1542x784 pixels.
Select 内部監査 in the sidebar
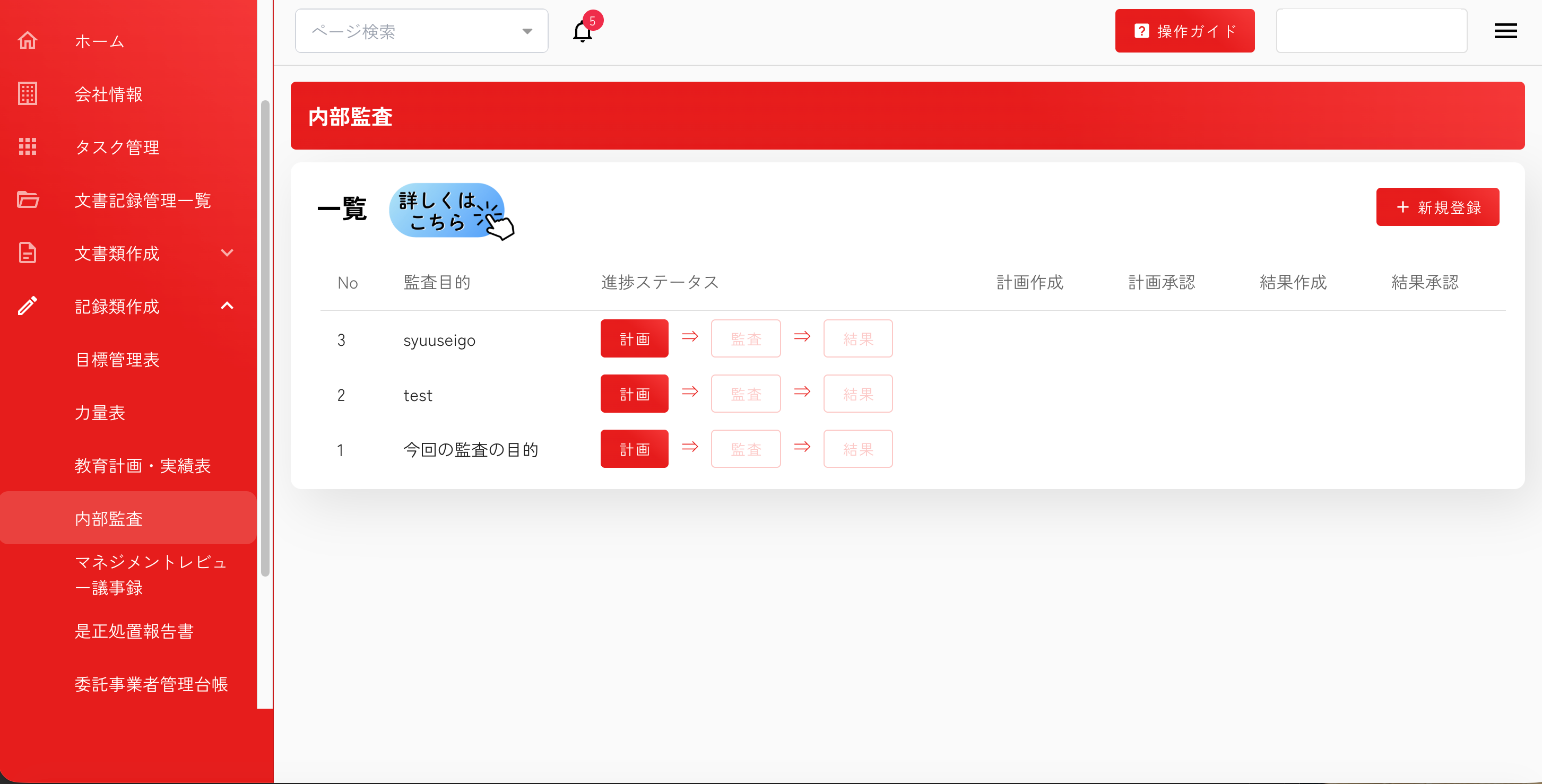pyautogui.click(x=128, y=518)
